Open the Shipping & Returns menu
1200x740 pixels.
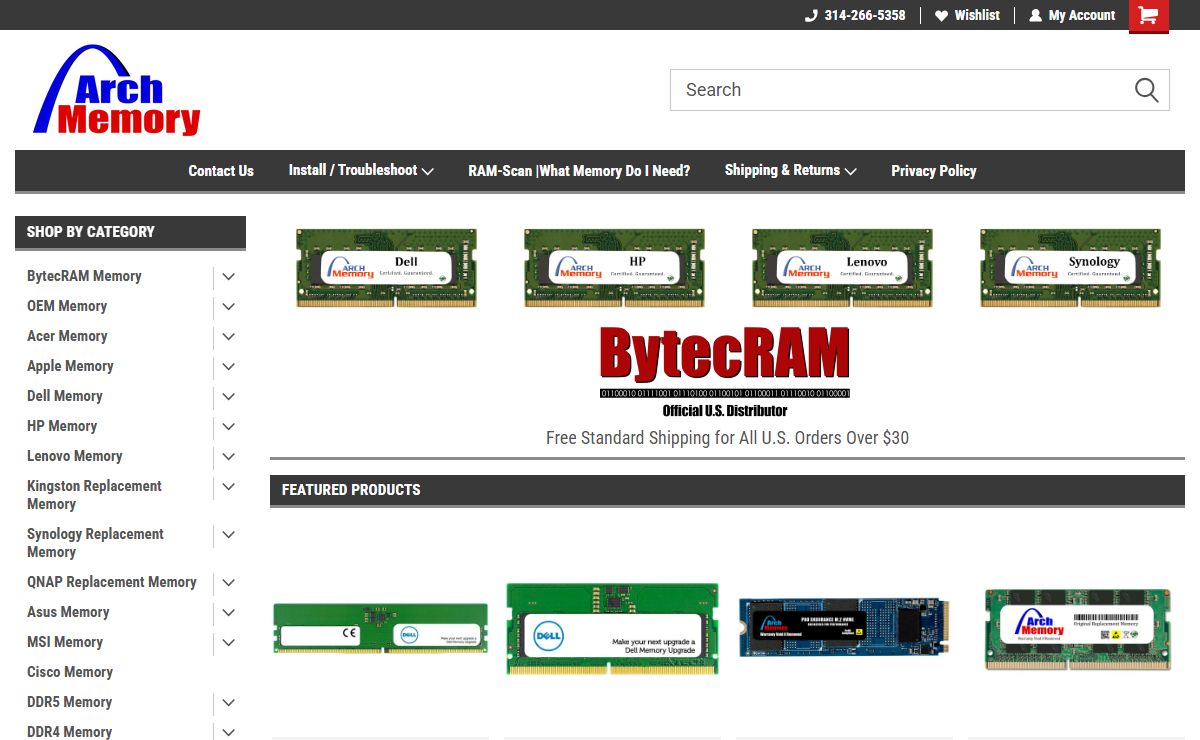click(791, 171)
